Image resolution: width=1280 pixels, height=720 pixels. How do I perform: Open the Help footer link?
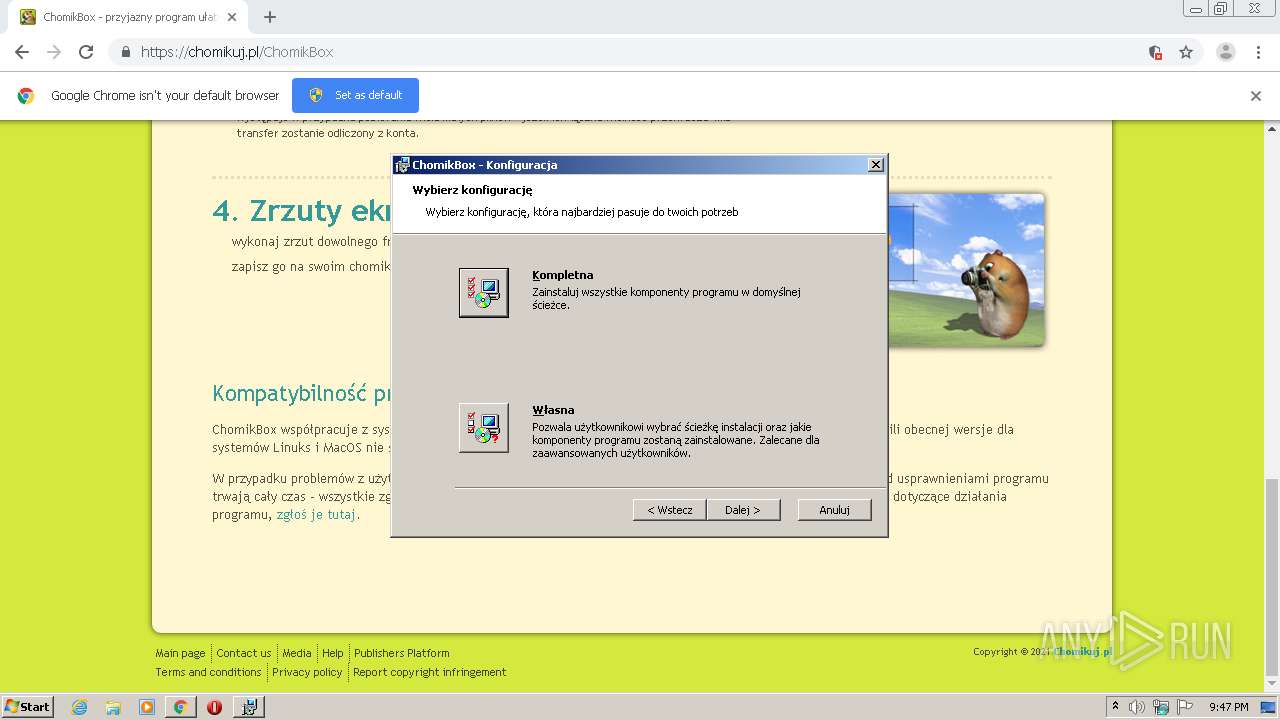click(x=333, y=653)
